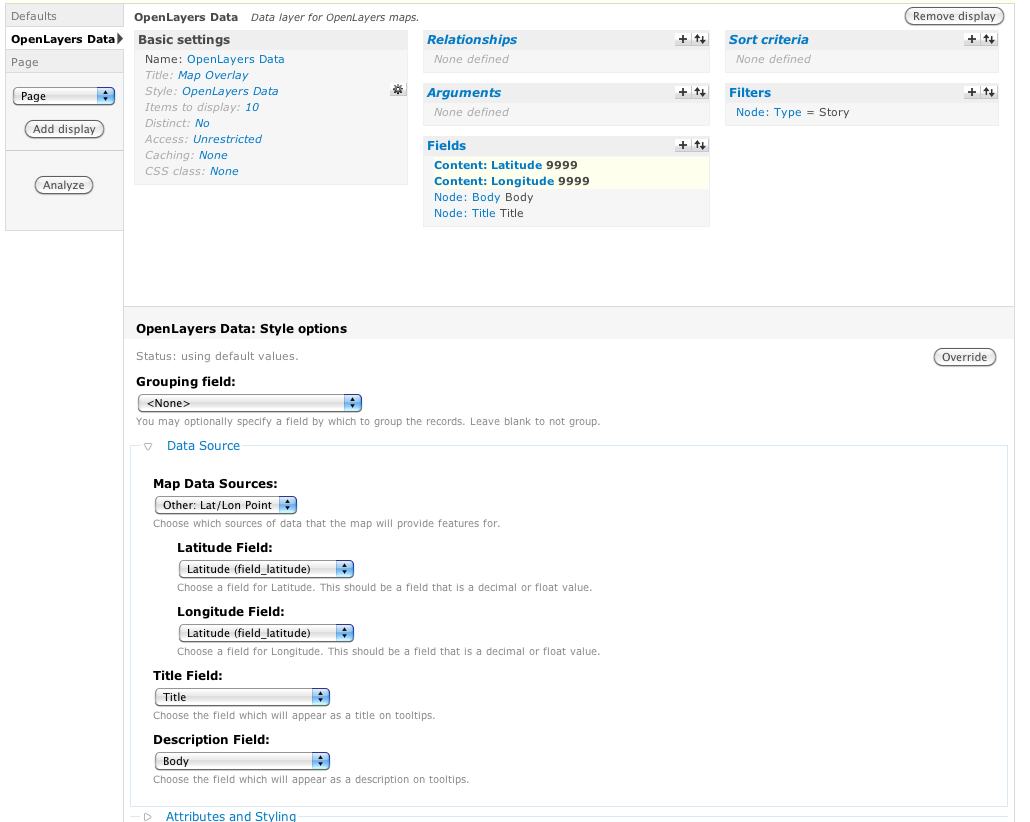The width and height of the screenshot is (1030, 822).
Task: Edit Items to display value 10
Action: pos(252,107)
